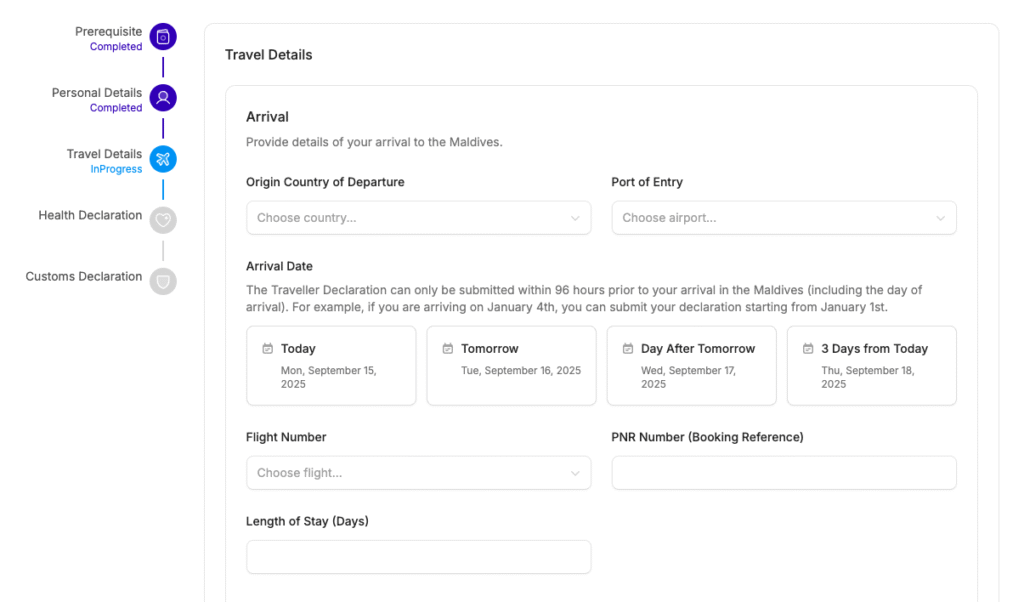
Task: Select Tomorrow, September 16 as arrival date
Action: 511,365
